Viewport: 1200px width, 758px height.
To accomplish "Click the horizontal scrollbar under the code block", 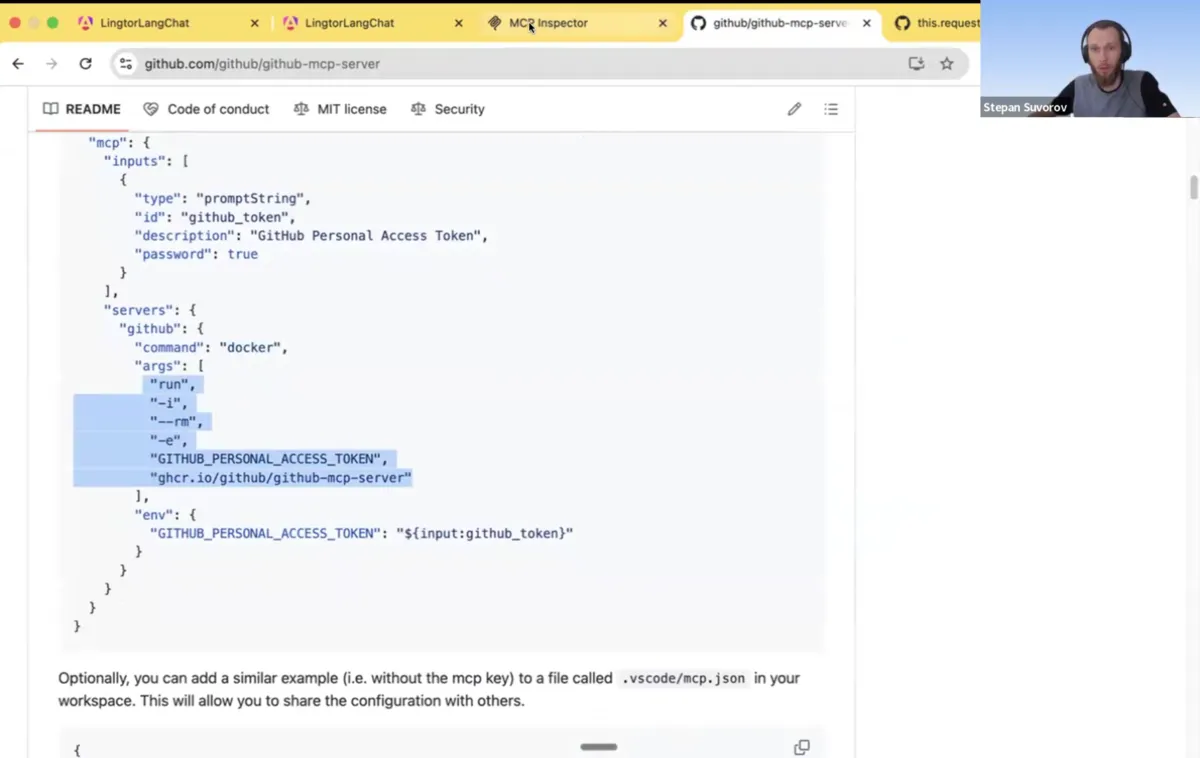I will tap(599, 747).
